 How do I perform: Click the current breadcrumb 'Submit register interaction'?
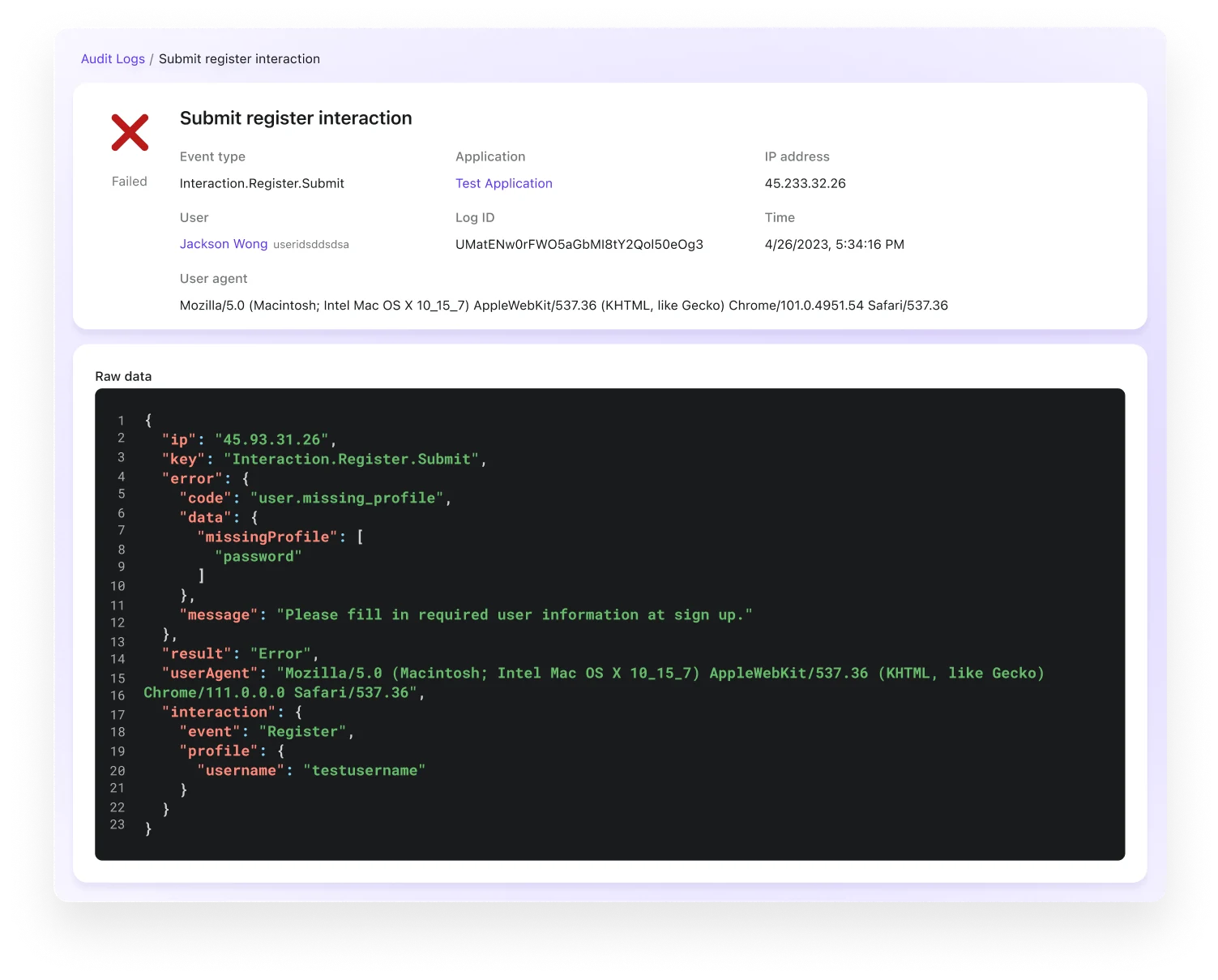pyautogui.click(x=239, y=59)
